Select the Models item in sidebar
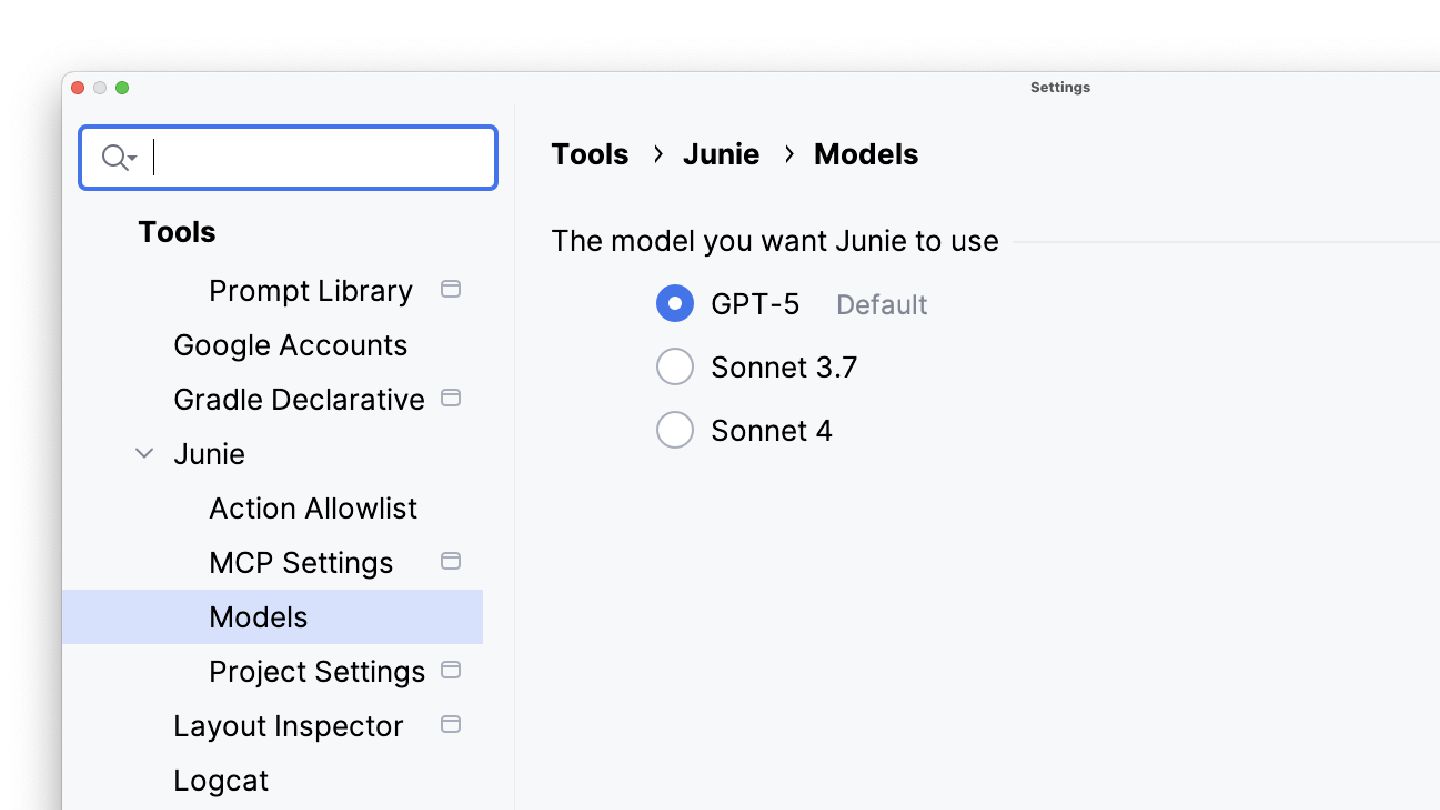 272,617
